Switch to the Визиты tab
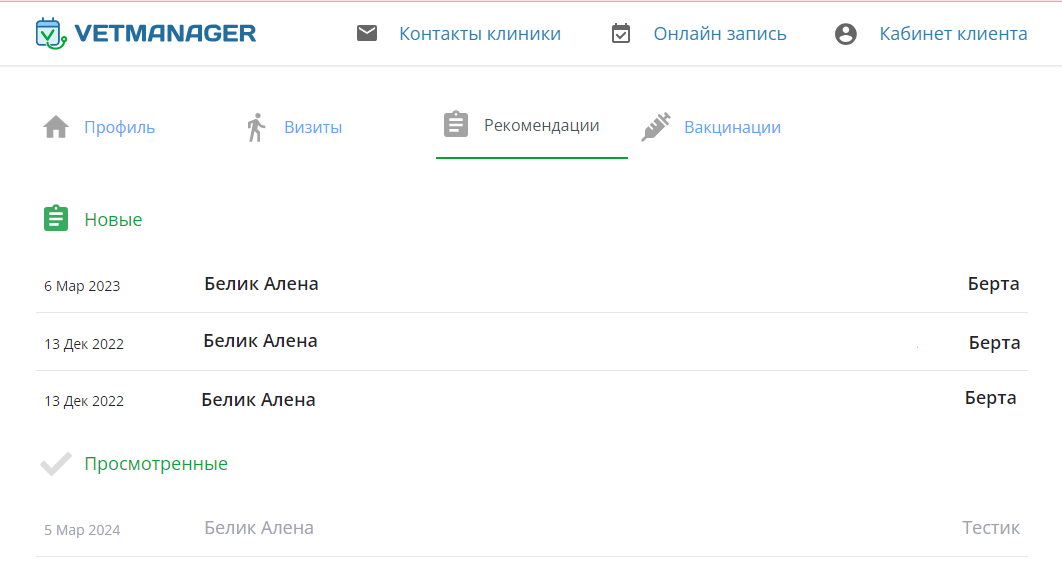The width and height of the screenshot is (1062, 572). pos(313,128)
